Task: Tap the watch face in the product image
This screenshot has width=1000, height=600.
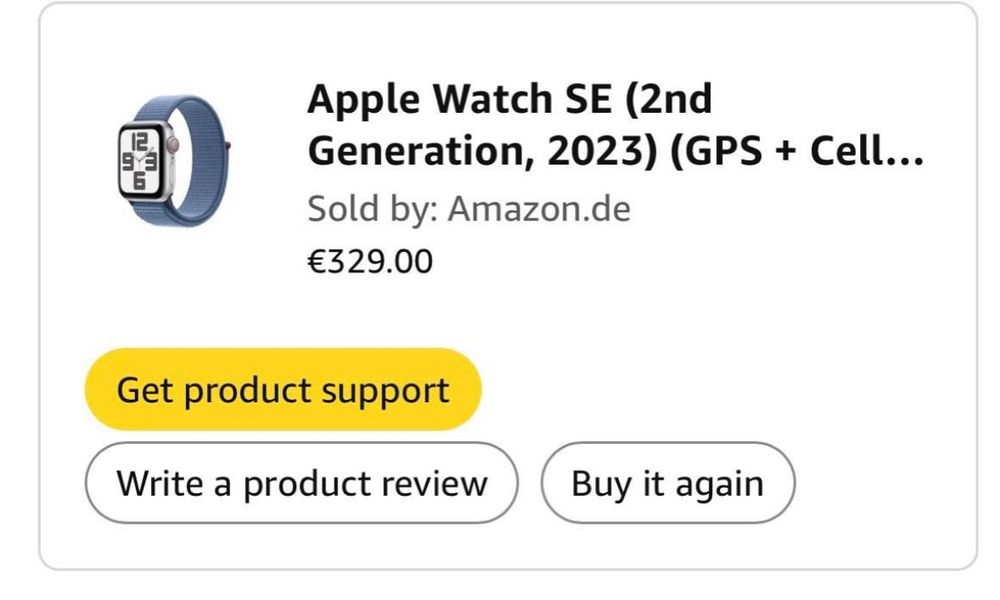Action: point(139,158)
